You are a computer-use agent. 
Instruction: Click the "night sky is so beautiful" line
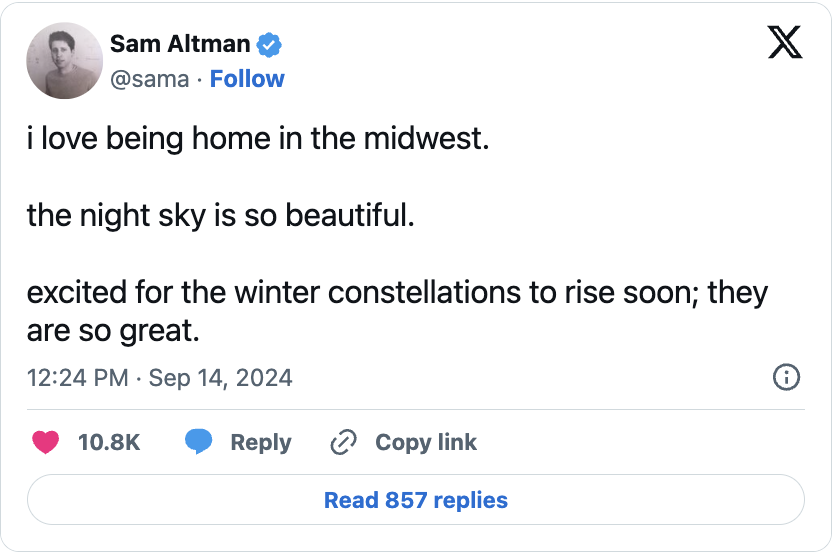pyautogui.click(x=220, y=215)
